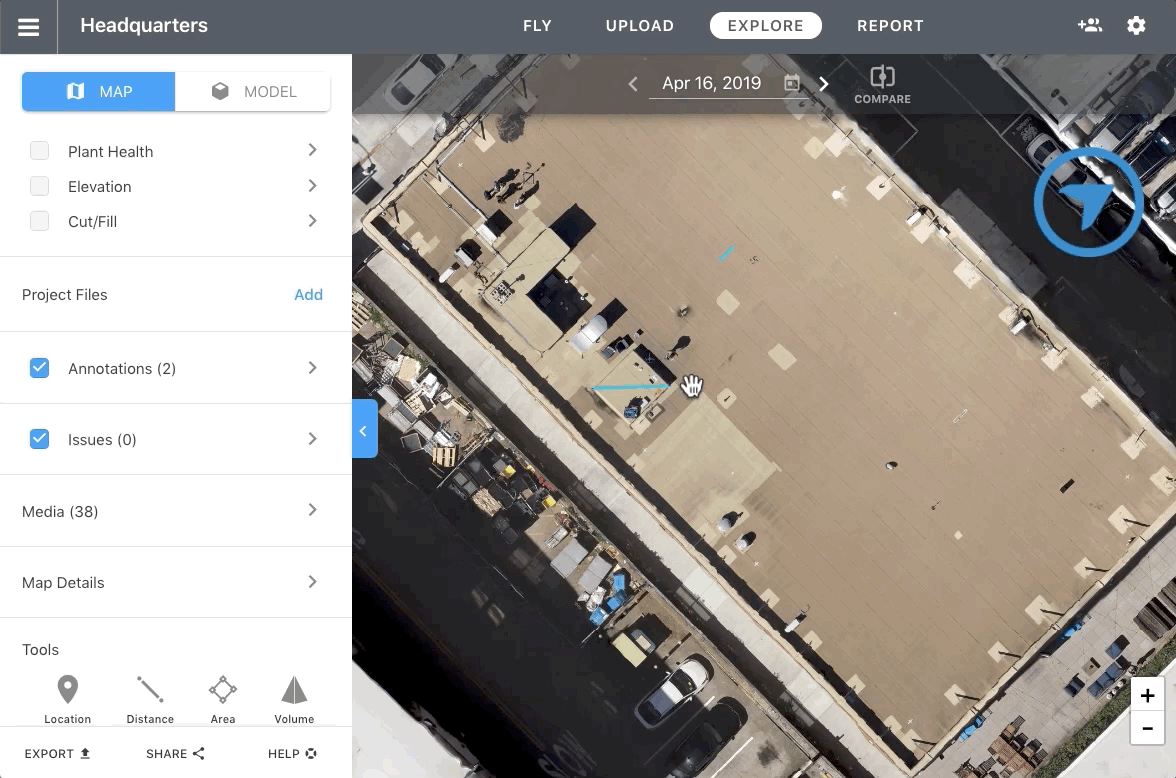Open the HELP button
This screenshot has height=778, width=1176.
292,753
